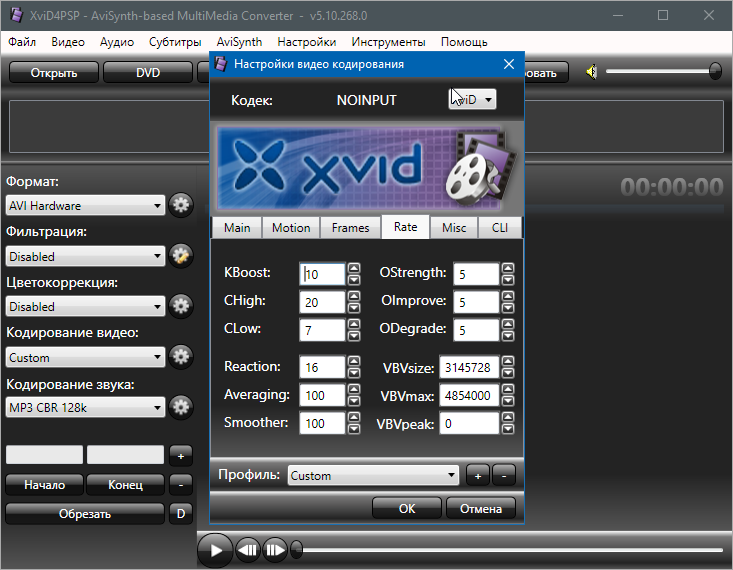Decrease the VBVpeak value with down arrow
The width and height of the screenshot is (733, 570).
508,429
